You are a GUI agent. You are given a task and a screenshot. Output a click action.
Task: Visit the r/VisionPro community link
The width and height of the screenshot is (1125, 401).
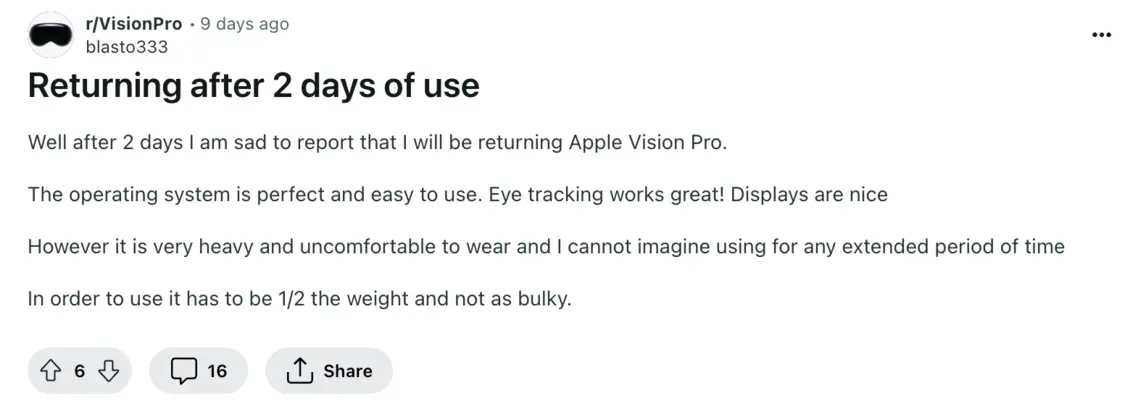click(134, 24)
